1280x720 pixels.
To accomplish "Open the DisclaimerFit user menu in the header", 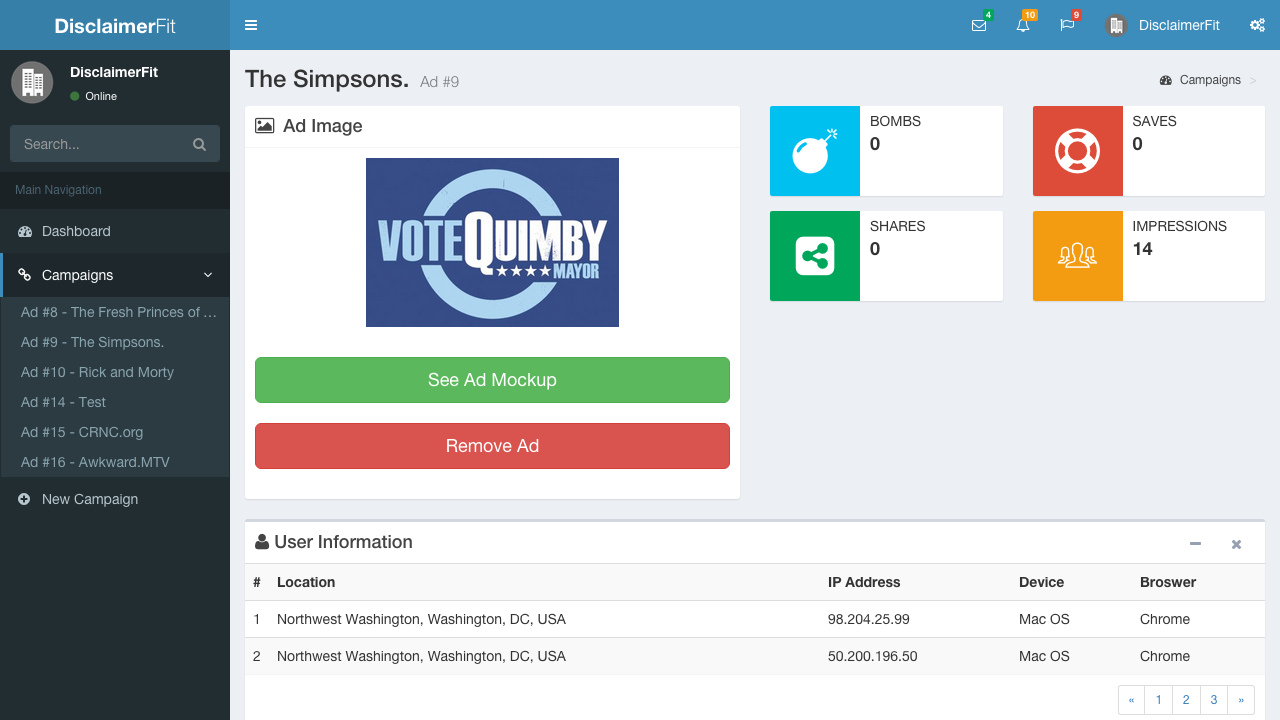I will [1162, 25].
